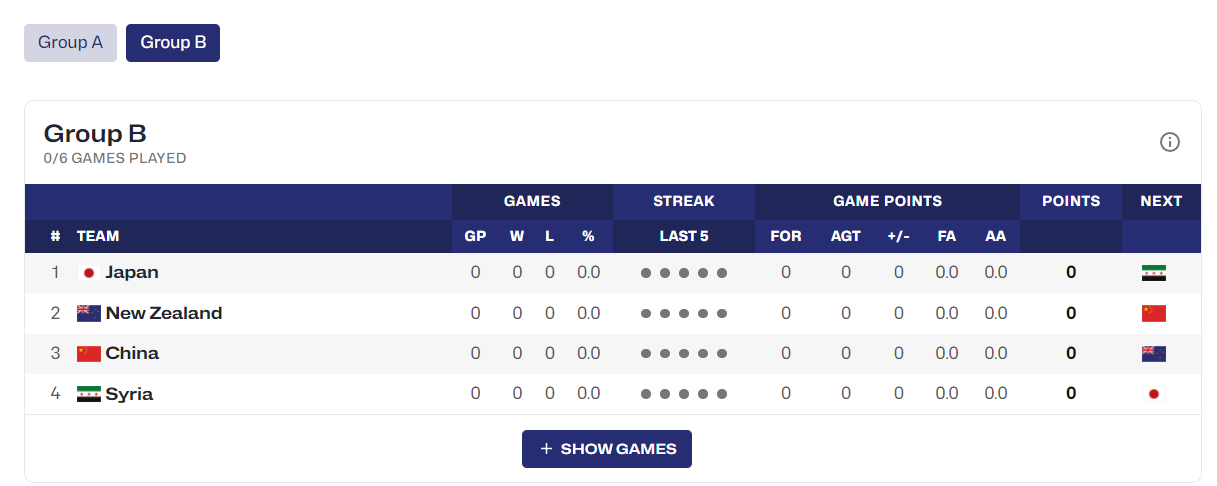The image size is (1217, 486).
Task: Click Syria's flag icon beside team name
Action: coord(89,394)
